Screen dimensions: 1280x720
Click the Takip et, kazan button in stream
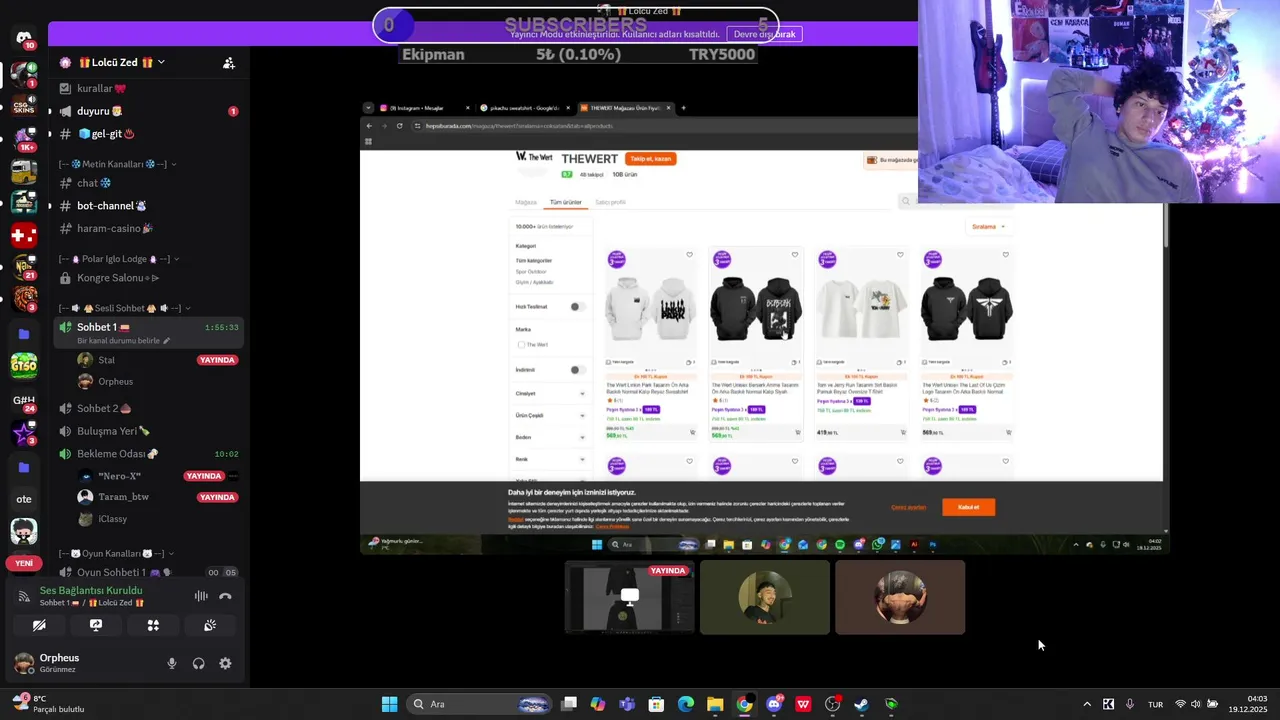651,159
